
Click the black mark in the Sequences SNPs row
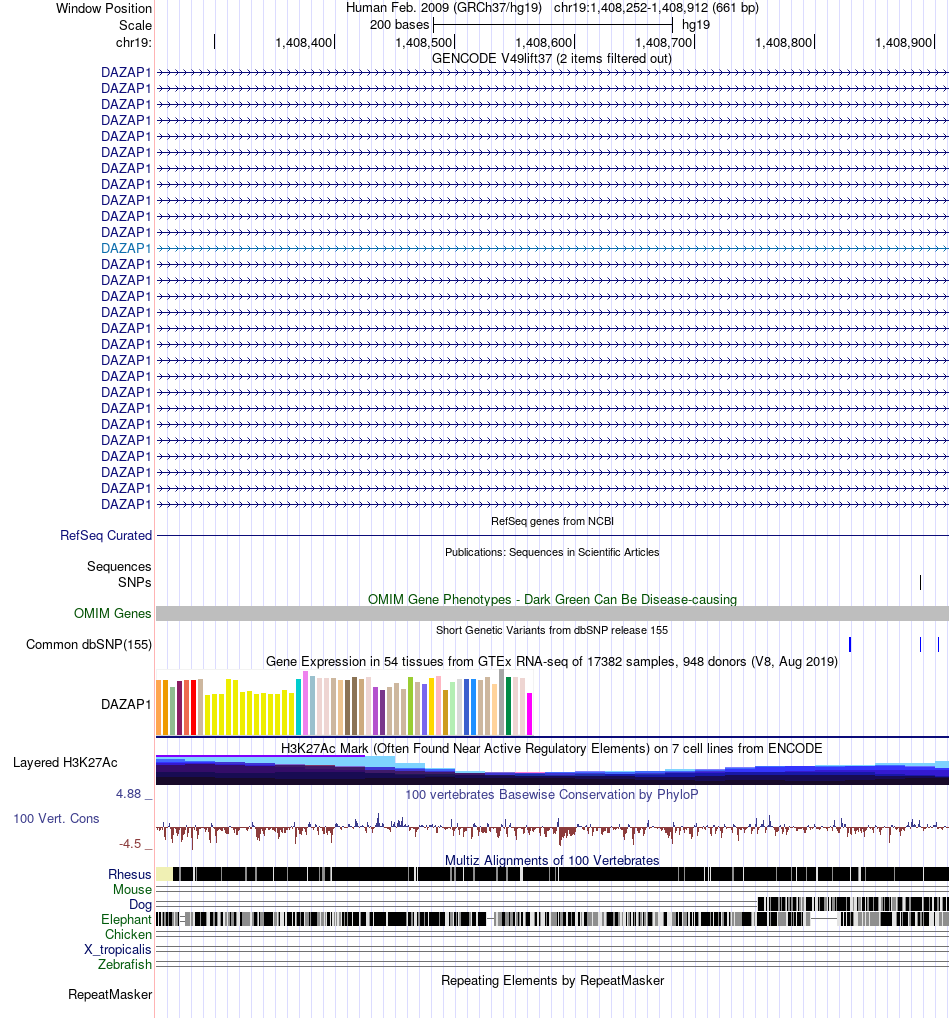click(920, 582)
